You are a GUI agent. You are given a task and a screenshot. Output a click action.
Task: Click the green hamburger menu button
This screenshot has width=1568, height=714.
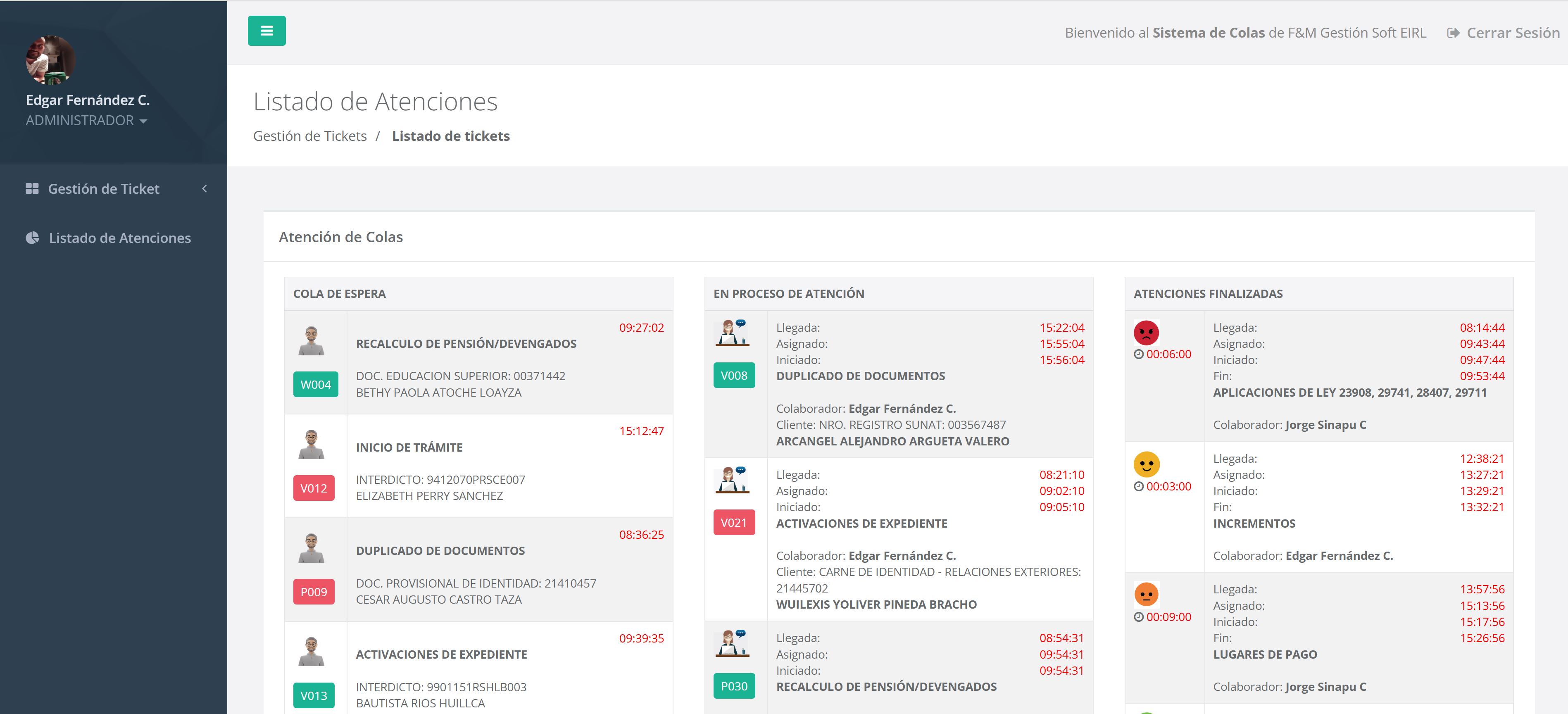(x=266, y=31)
